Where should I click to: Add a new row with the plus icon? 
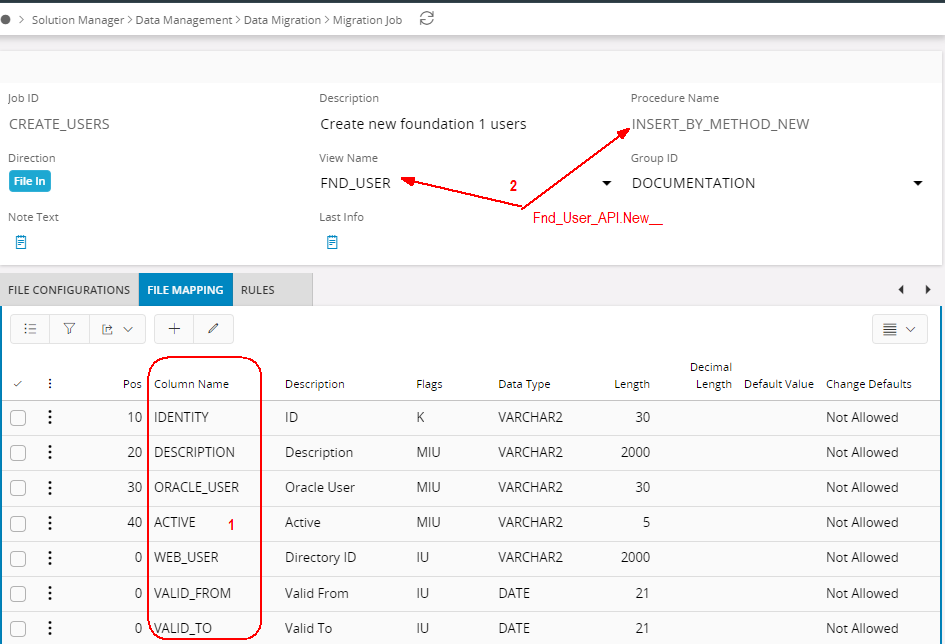point(174,329)
